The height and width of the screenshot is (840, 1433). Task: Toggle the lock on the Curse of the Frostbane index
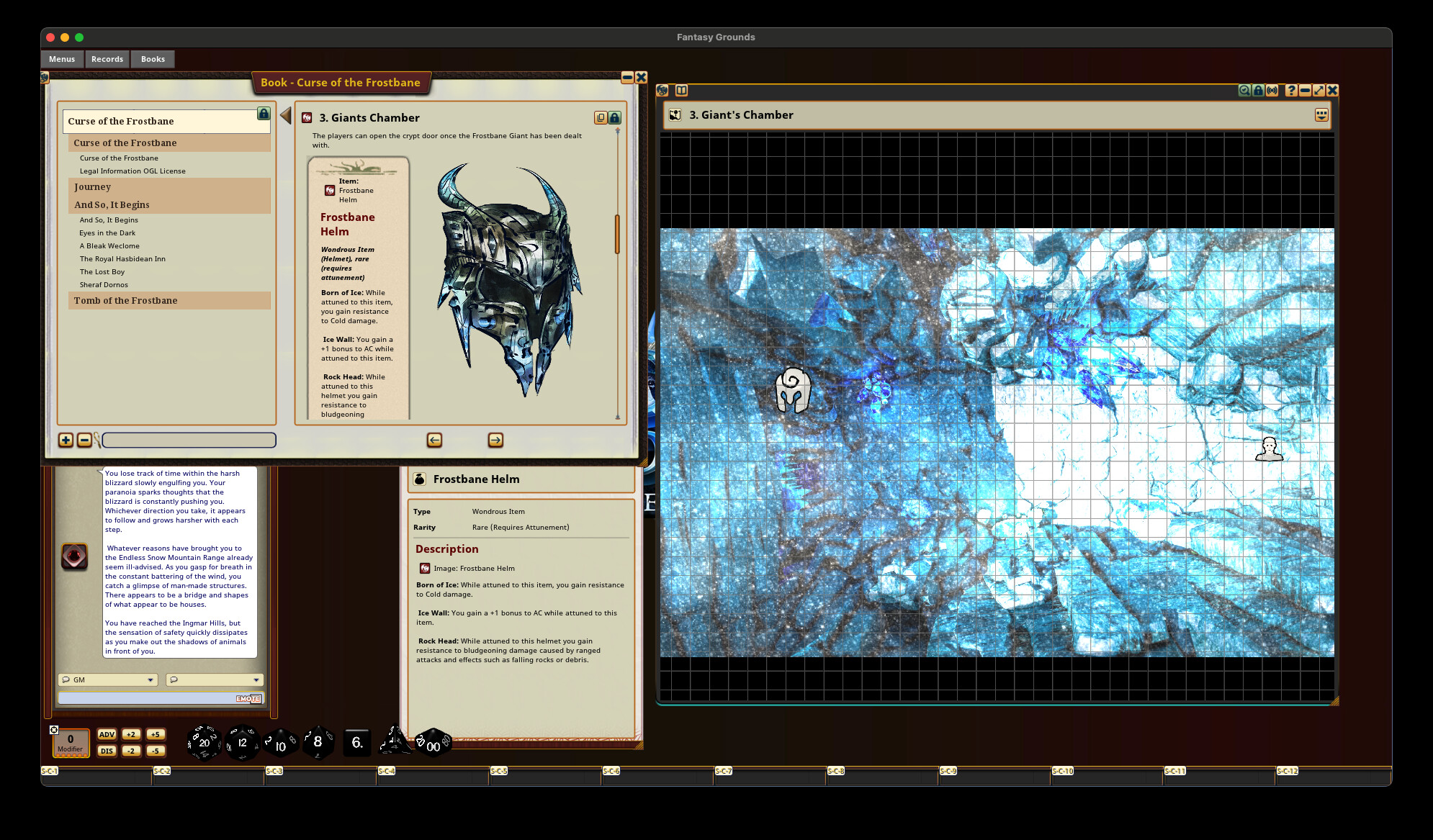[x=264, y=114]
